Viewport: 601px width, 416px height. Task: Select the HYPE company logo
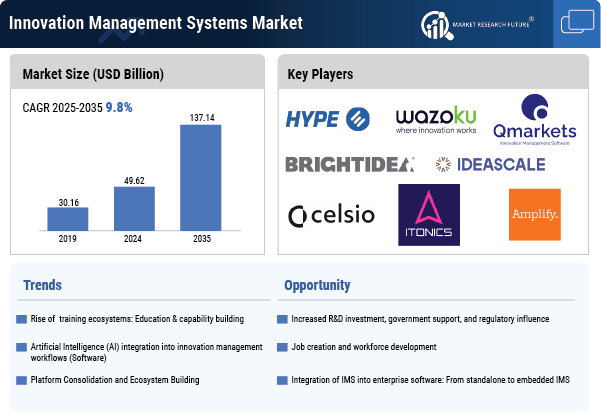pyautogui.click(x=327, y=120)
